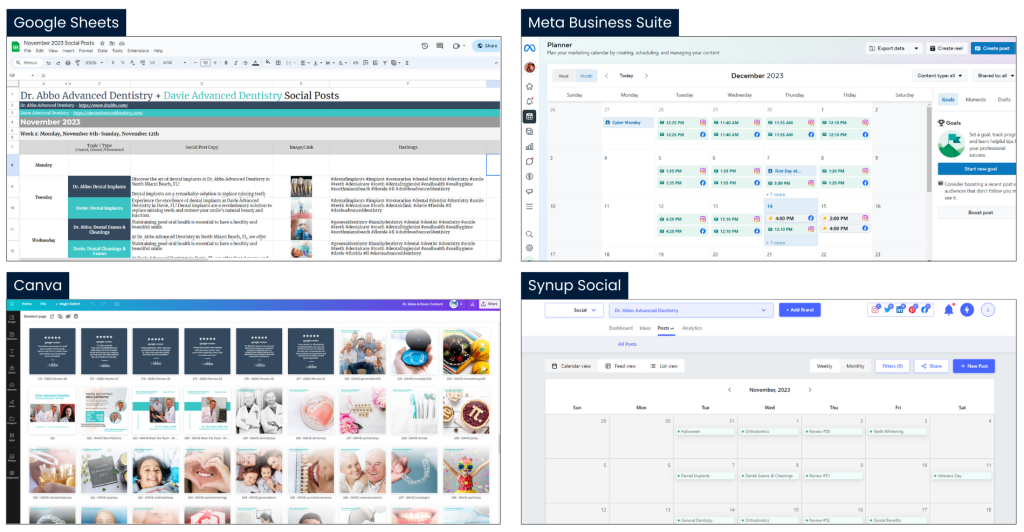This screenshot has width=1024, height=532.
Task: Click Create reel in Meta Business Suite
Action: [x=946, y=48]
